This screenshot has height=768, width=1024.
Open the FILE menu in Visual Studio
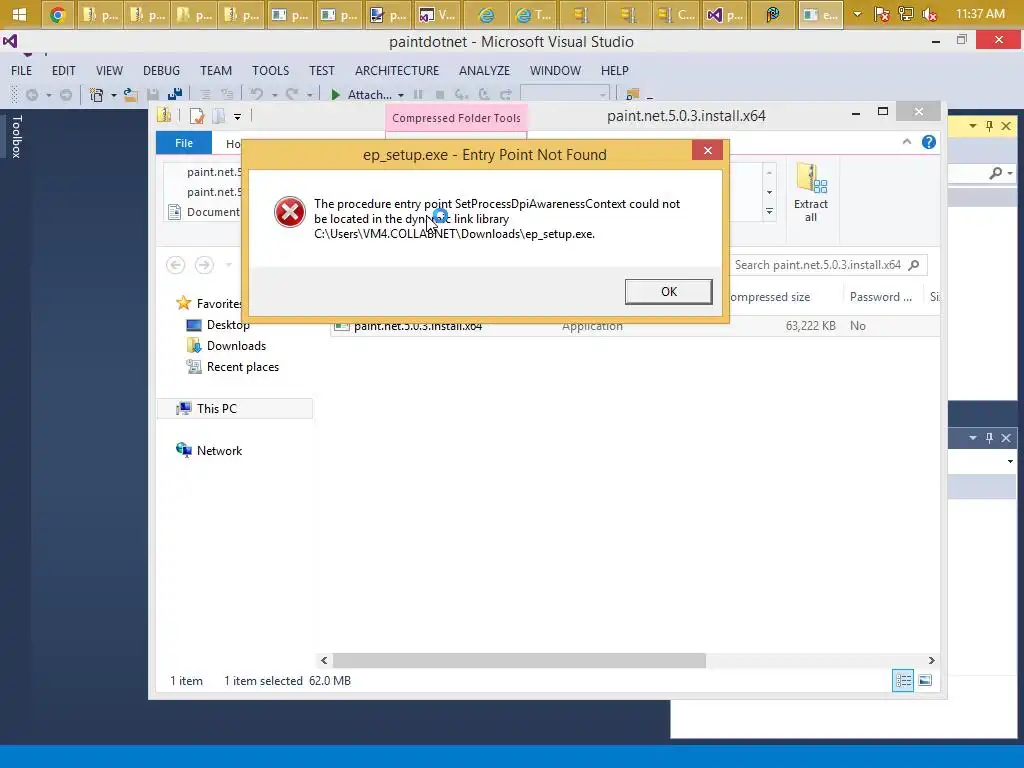tap(22, 71)
